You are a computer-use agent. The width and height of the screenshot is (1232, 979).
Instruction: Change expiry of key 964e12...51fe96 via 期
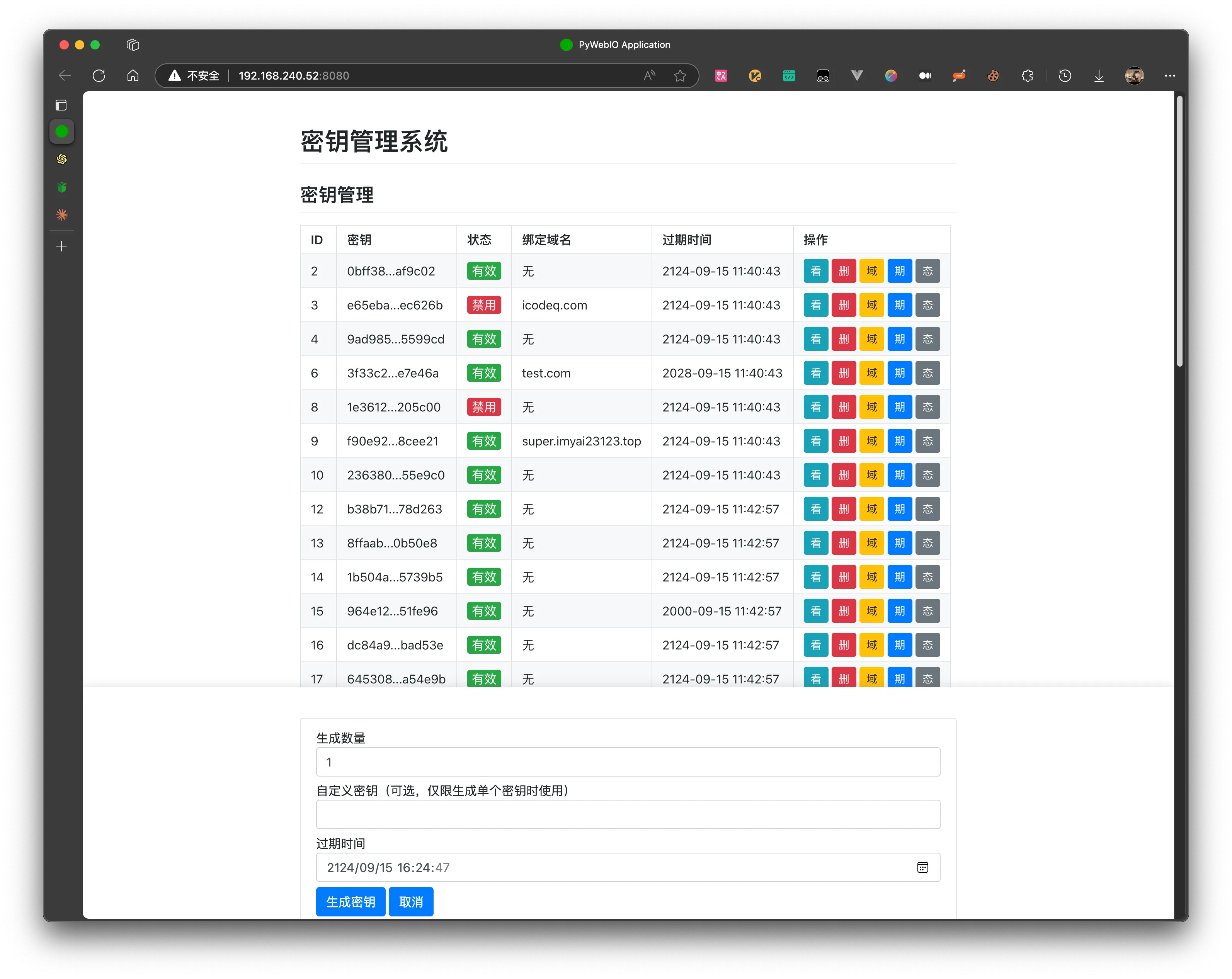pos(899,611)
